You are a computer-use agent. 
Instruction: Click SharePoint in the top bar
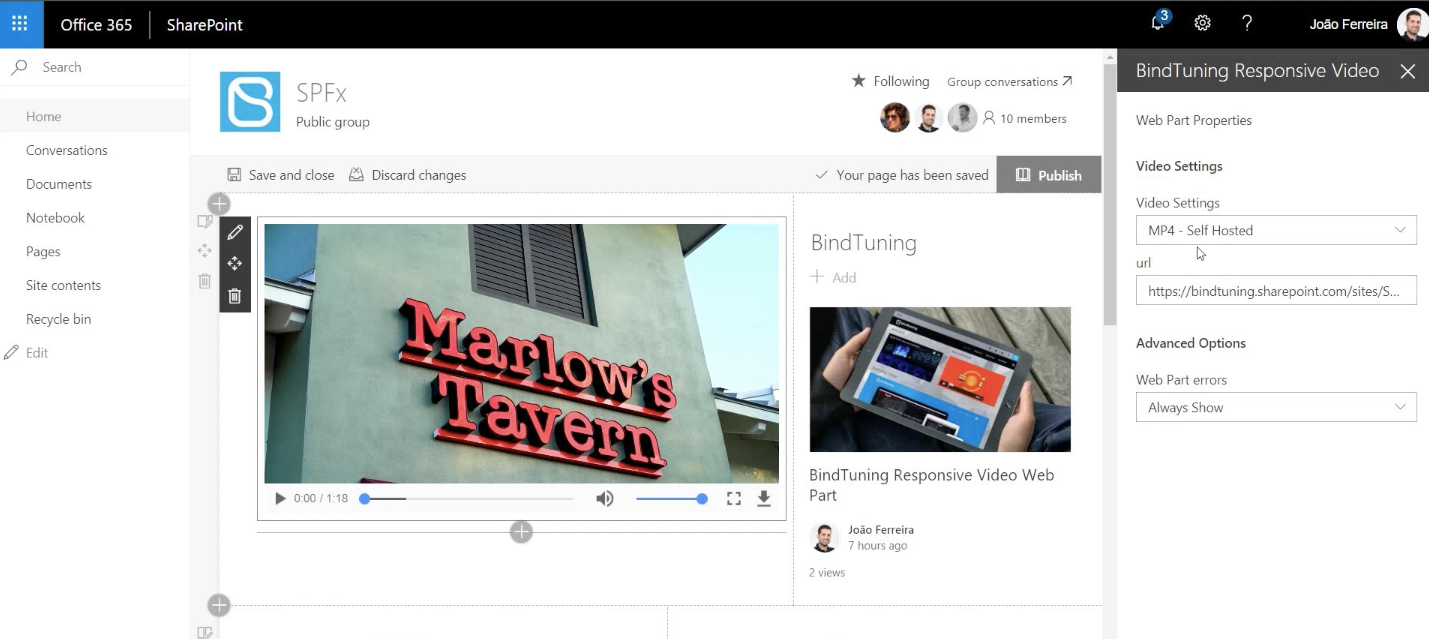[x=205, y=24]
